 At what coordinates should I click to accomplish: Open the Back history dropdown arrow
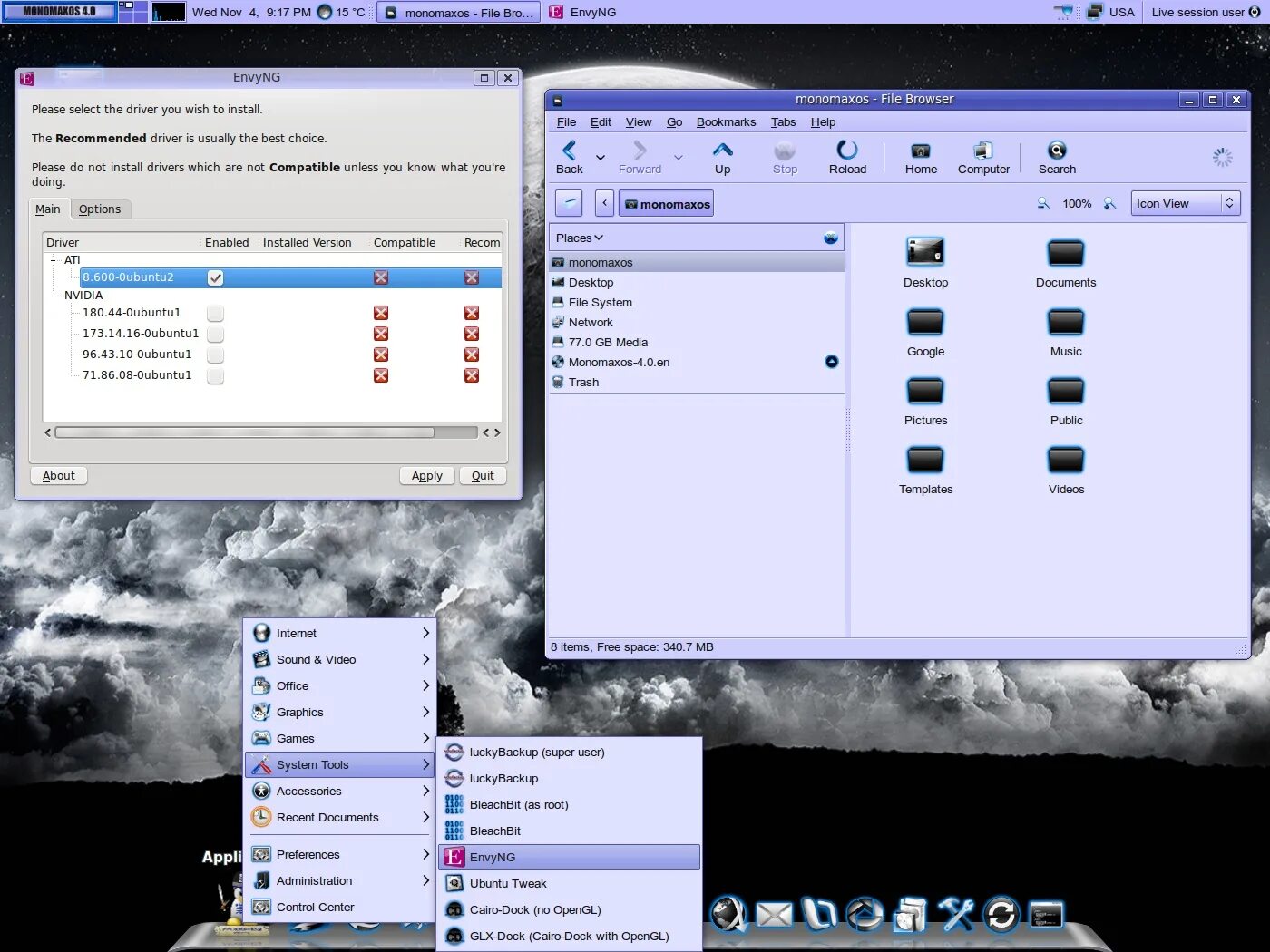pyautogui.click(x=600, y=158)
